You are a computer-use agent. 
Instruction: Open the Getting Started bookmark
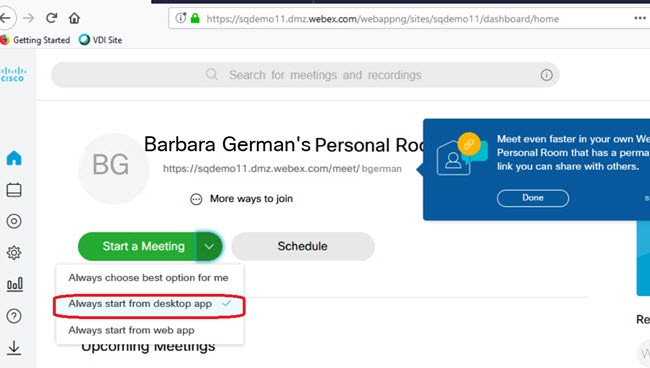(x=36, y=40)
